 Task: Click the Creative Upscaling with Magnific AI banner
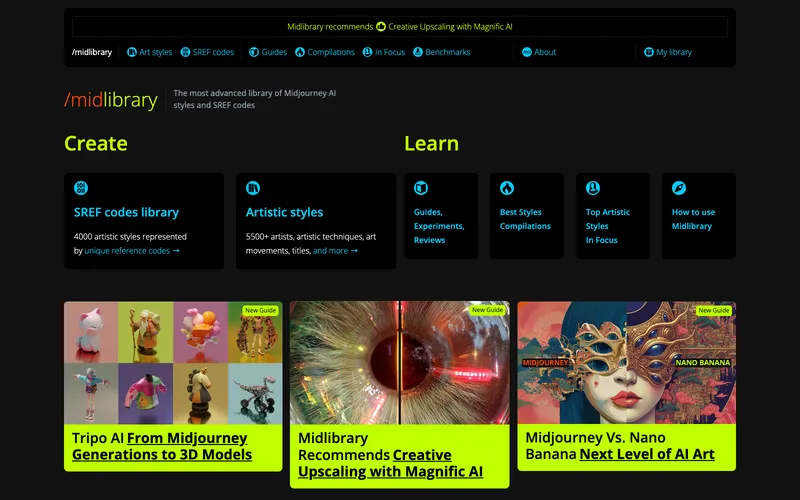tap(399, 27)
